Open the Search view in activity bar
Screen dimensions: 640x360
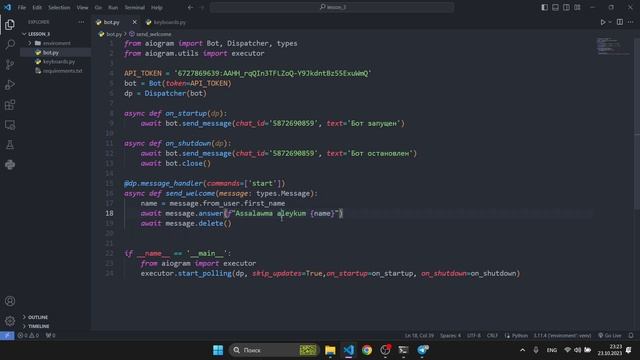10,44
